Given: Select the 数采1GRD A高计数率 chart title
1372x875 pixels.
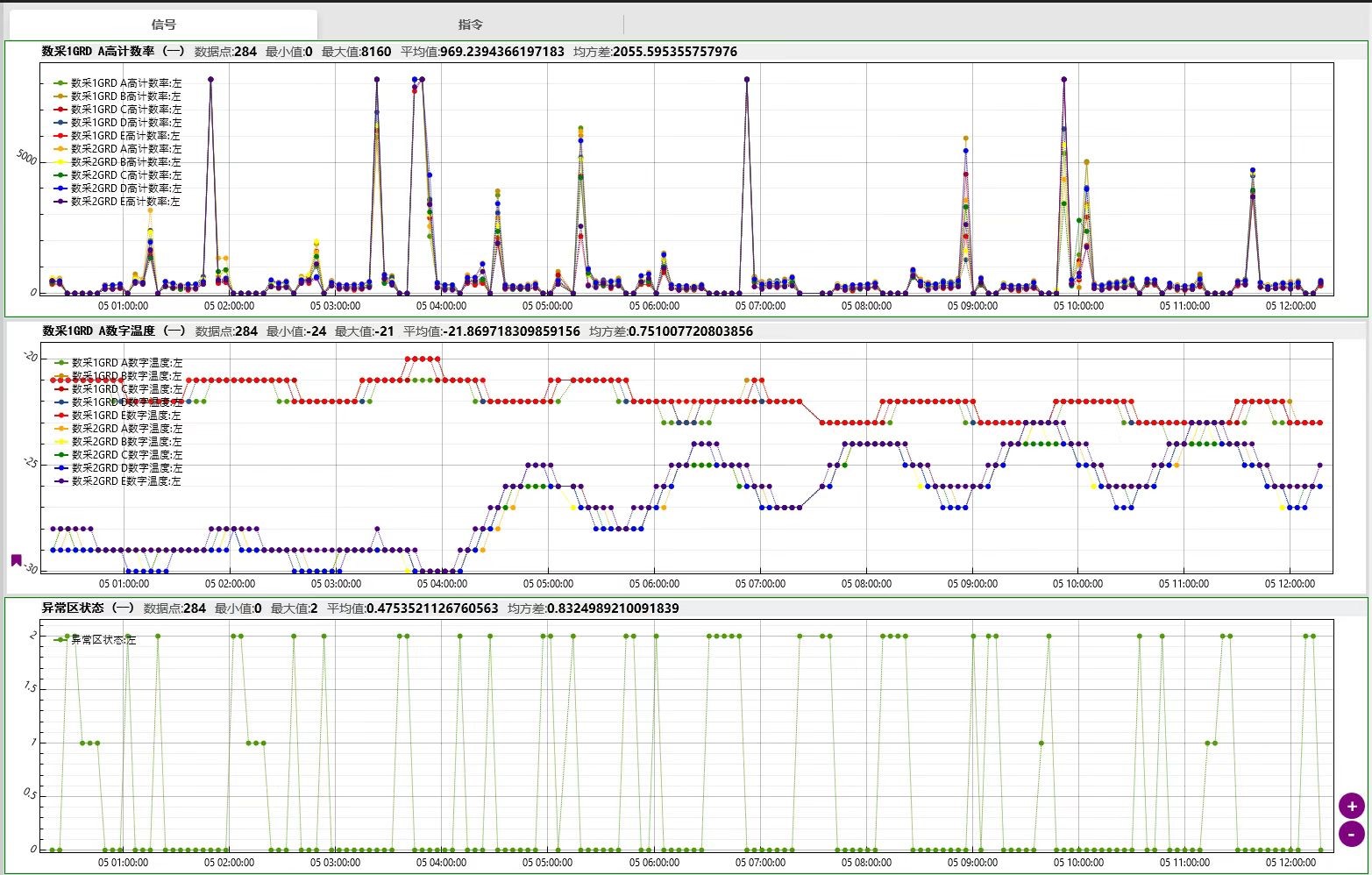Looking at the screenshot, I should click(x=113, y=52).
